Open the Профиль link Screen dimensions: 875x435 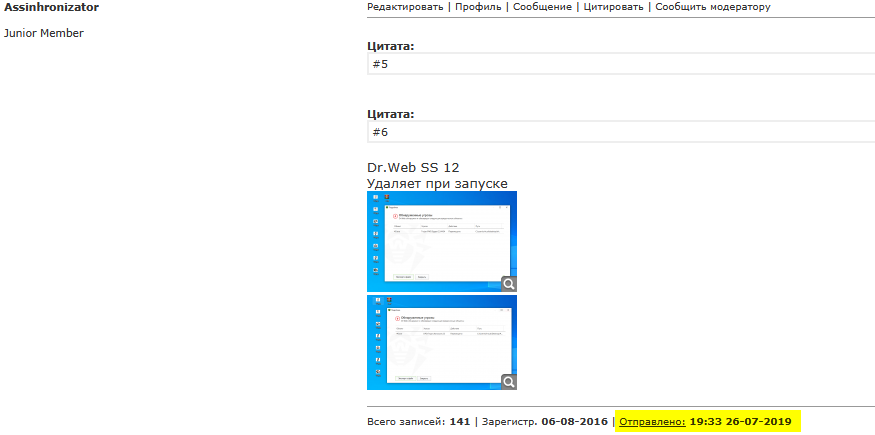click(478, 7)
